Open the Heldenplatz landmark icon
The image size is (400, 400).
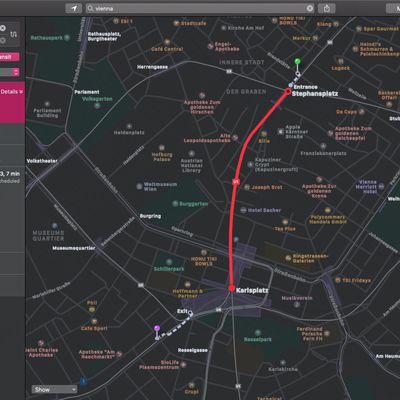point(129,126)
